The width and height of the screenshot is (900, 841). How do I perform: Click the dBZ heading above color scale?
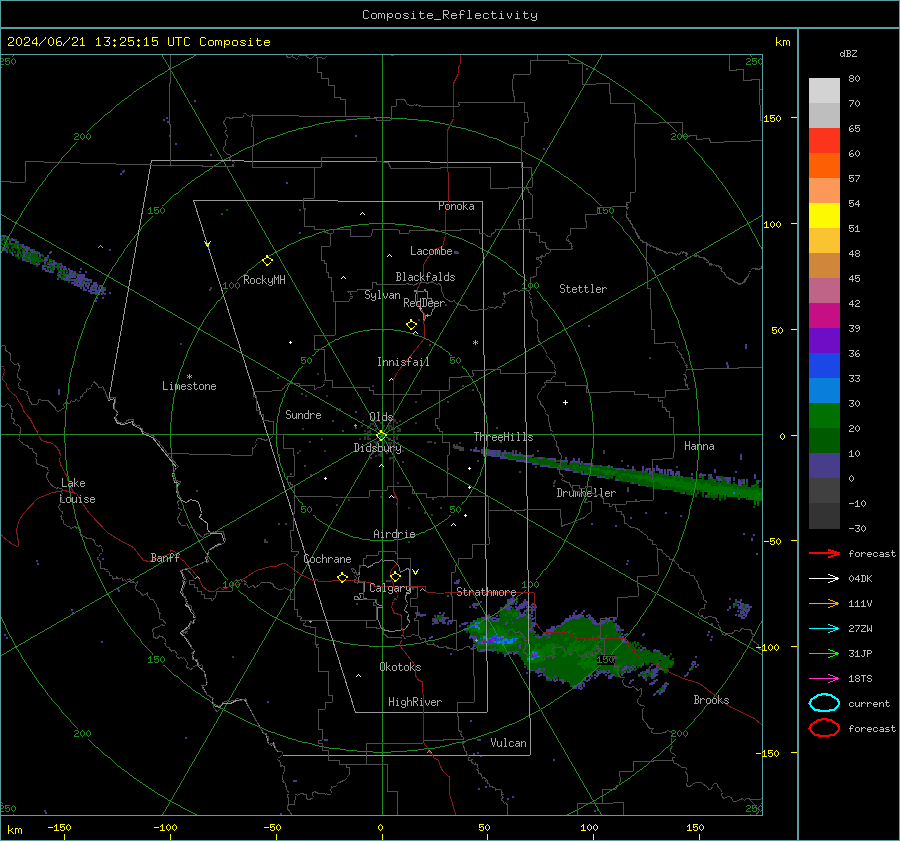848,53
